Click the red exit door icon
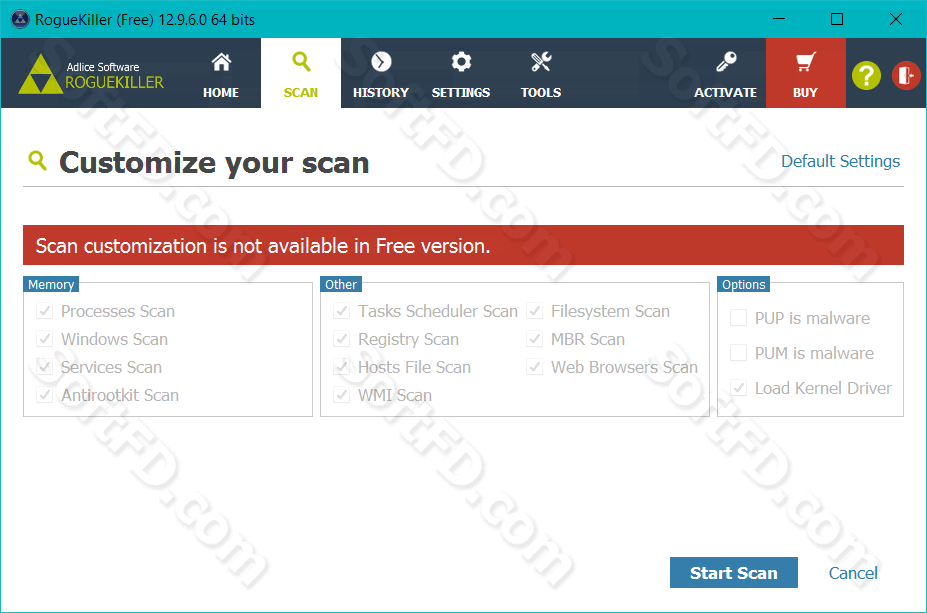 [906, 76]
